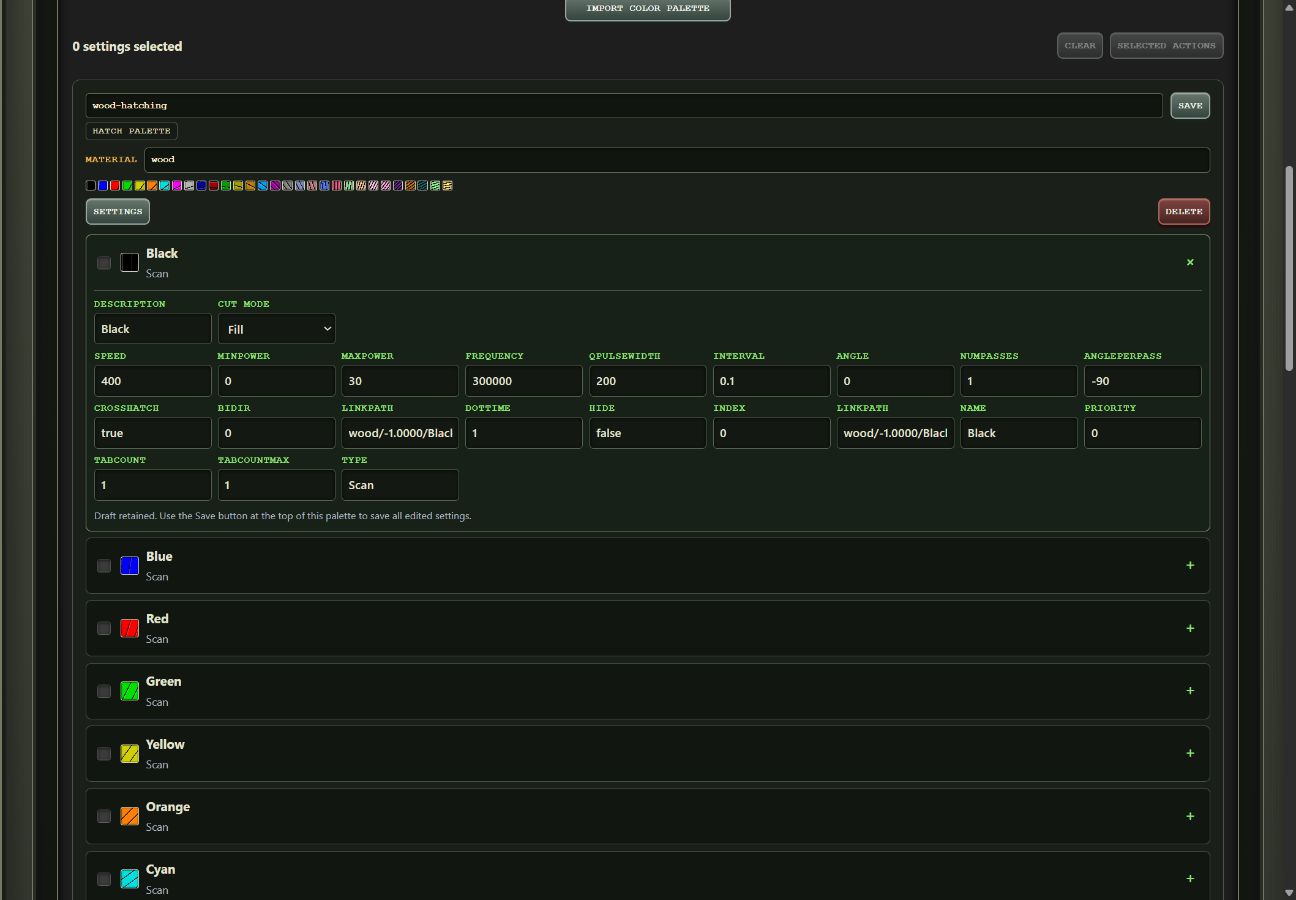Select the cyan swatch in the palette strip
The image size is (1296, 900).
(x=165, y=185)
